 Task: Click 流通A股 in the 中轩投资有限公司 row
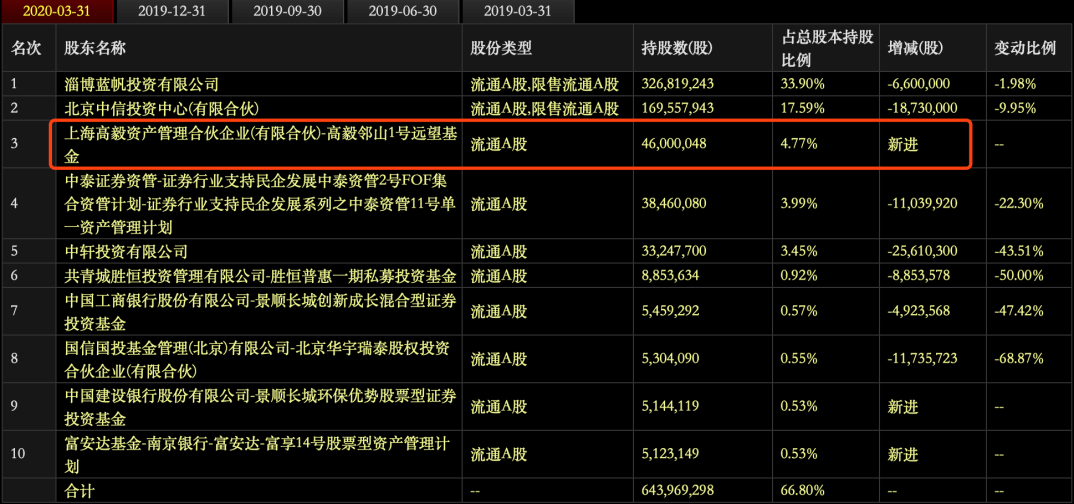(499, 251)
